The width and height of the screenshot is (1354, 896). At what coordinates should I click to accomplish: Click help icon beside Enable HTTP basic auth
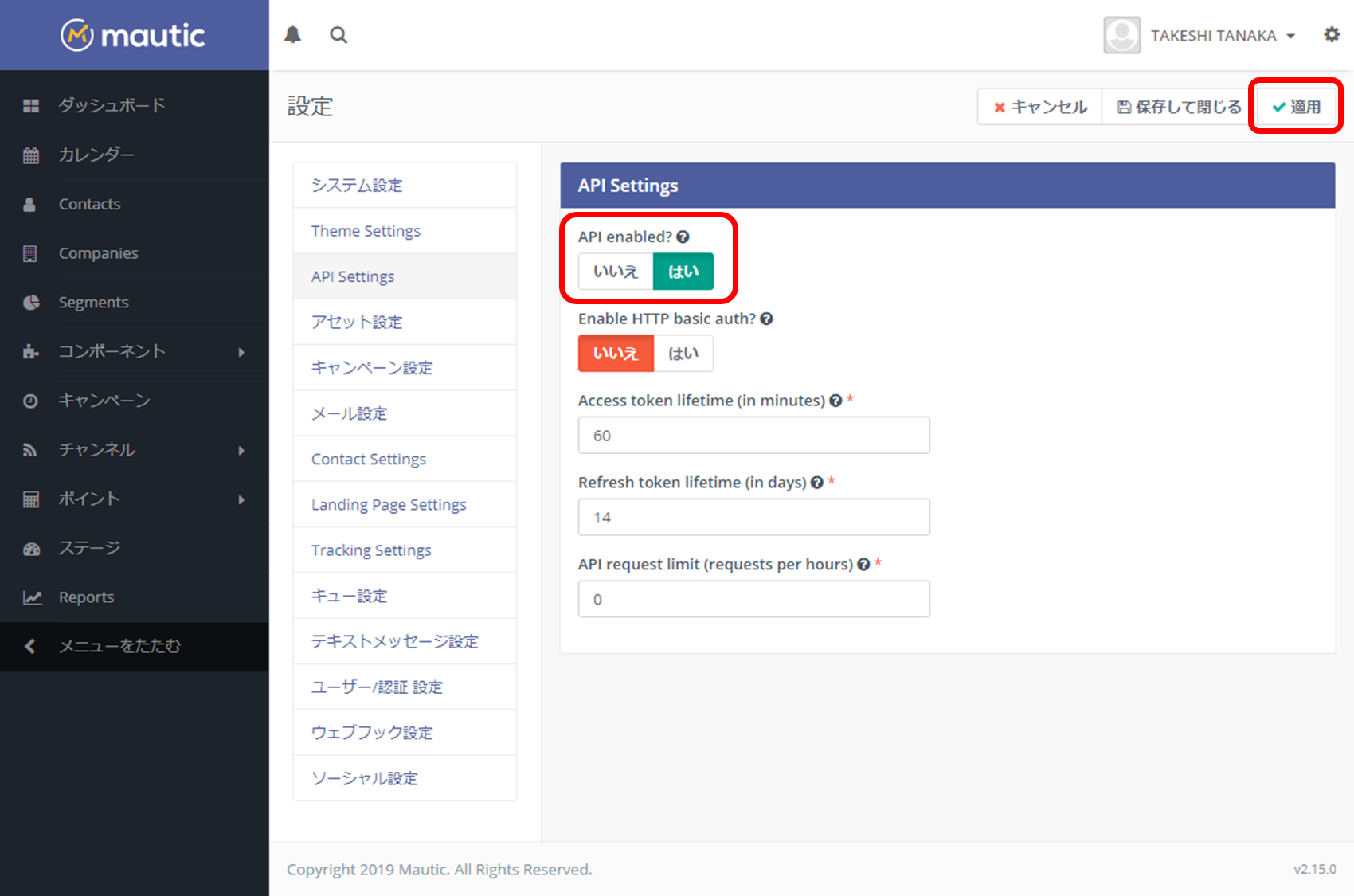(x=766, y=319)
